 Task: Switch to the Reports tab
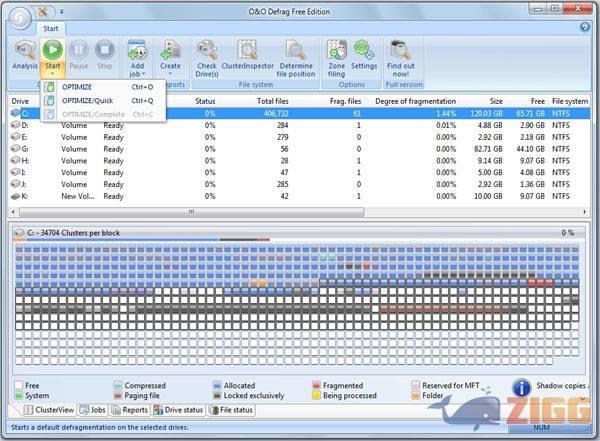(130, 410)
